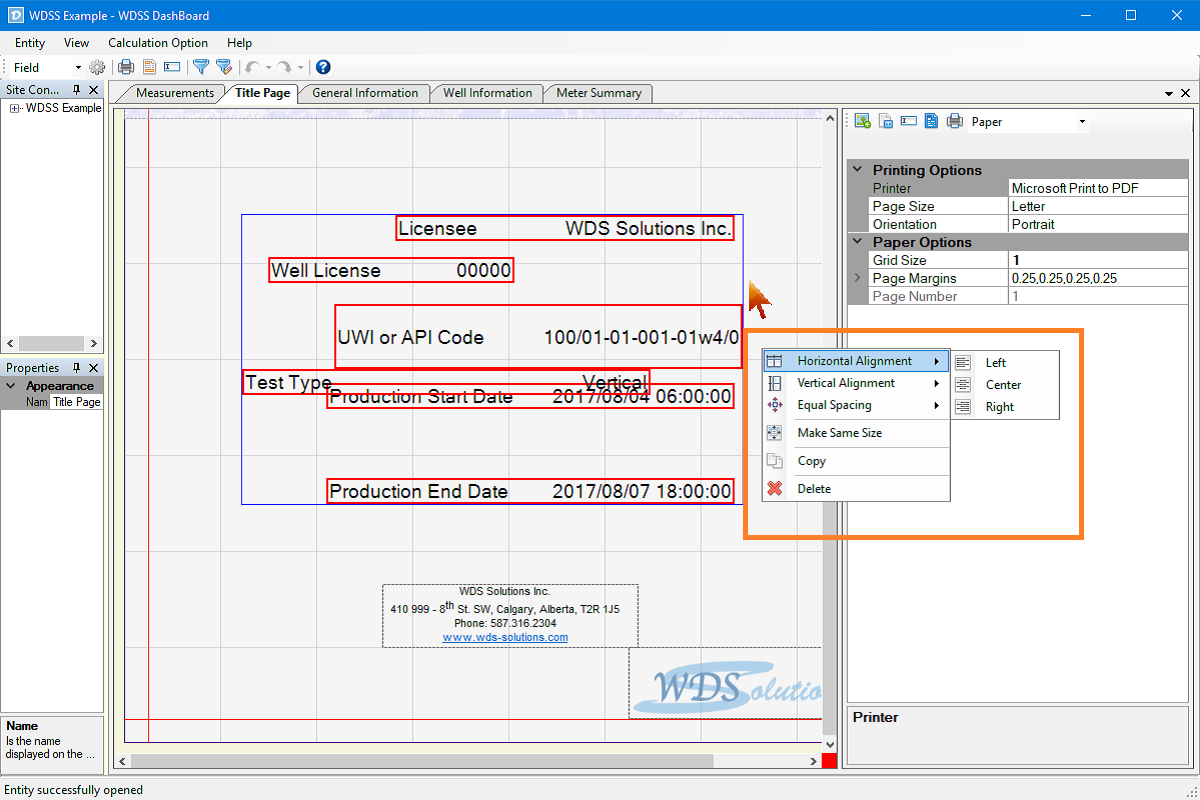Image resolution: width=1200 pixels, height=800 pixels.
Task: Collapse the Printing Options section
Action: pyautogui.click(x=857, y=170)
